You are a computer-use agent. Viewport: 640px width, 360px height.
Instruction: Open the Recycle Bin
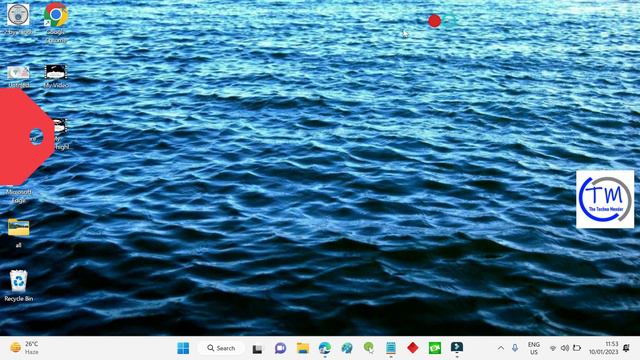(x=18, y=286)
